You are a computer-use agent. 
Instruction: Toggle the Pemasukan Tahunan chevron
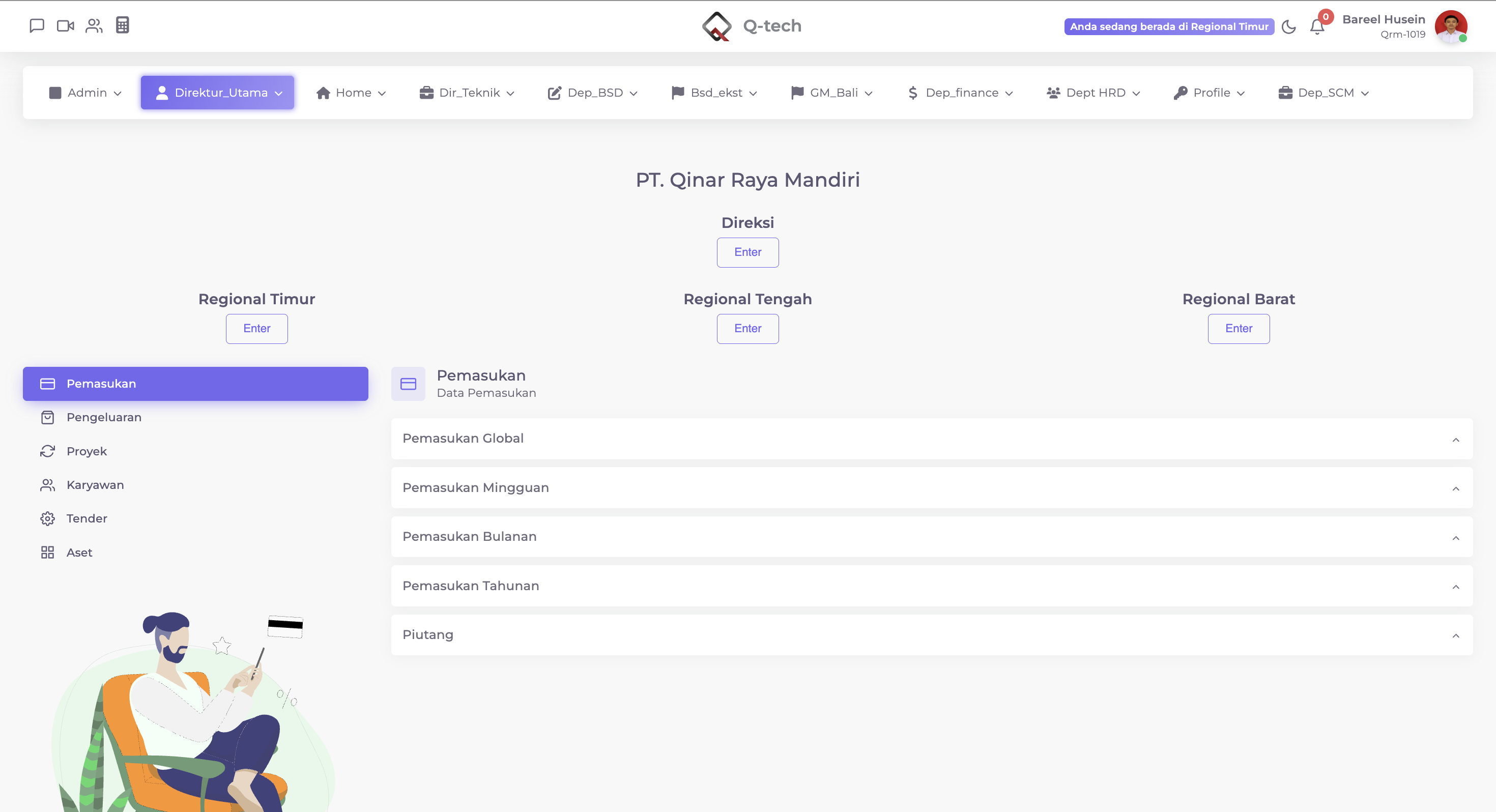[x=1455, y=587]
